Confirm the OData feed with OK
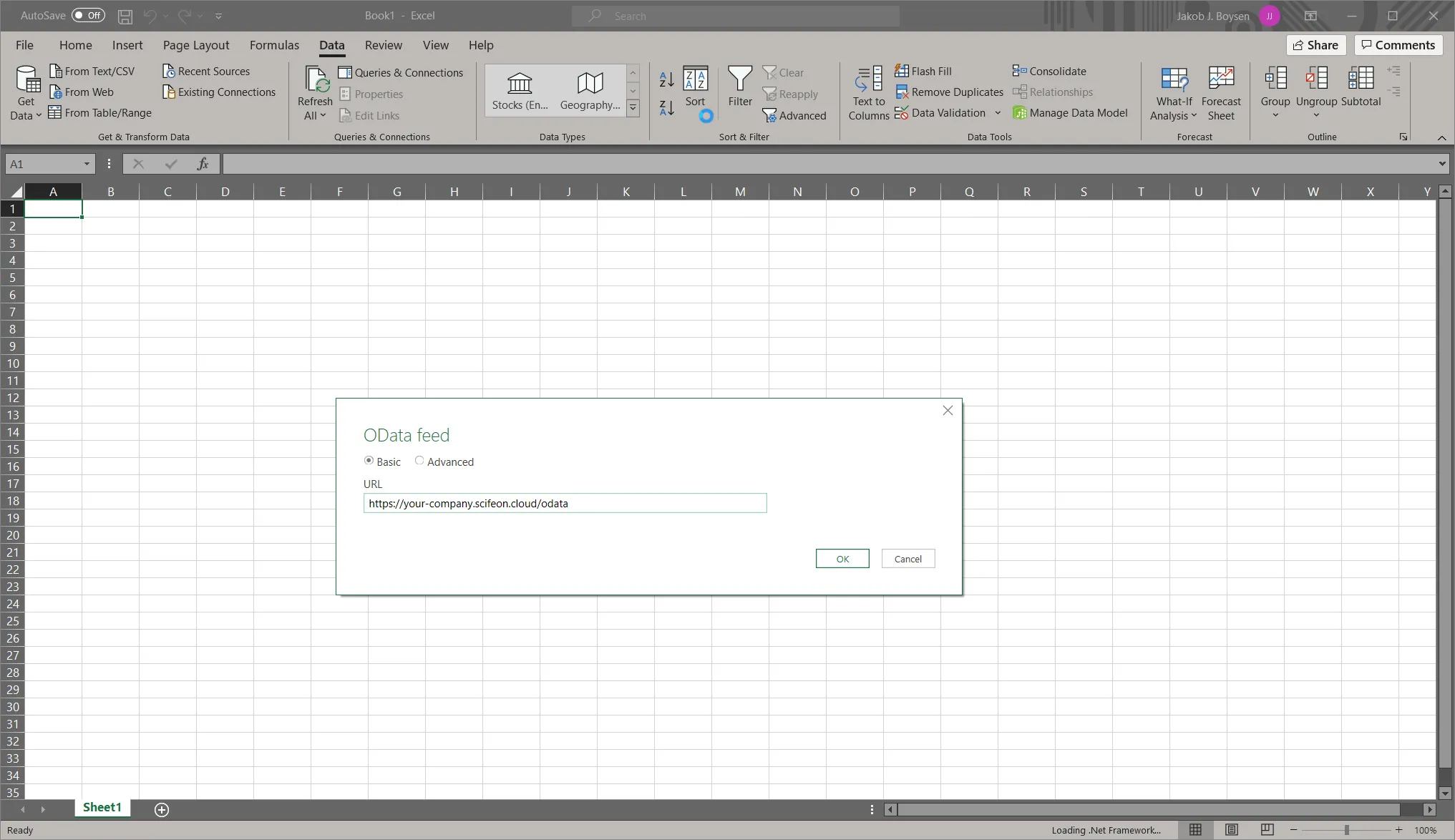 coord(842,558)
